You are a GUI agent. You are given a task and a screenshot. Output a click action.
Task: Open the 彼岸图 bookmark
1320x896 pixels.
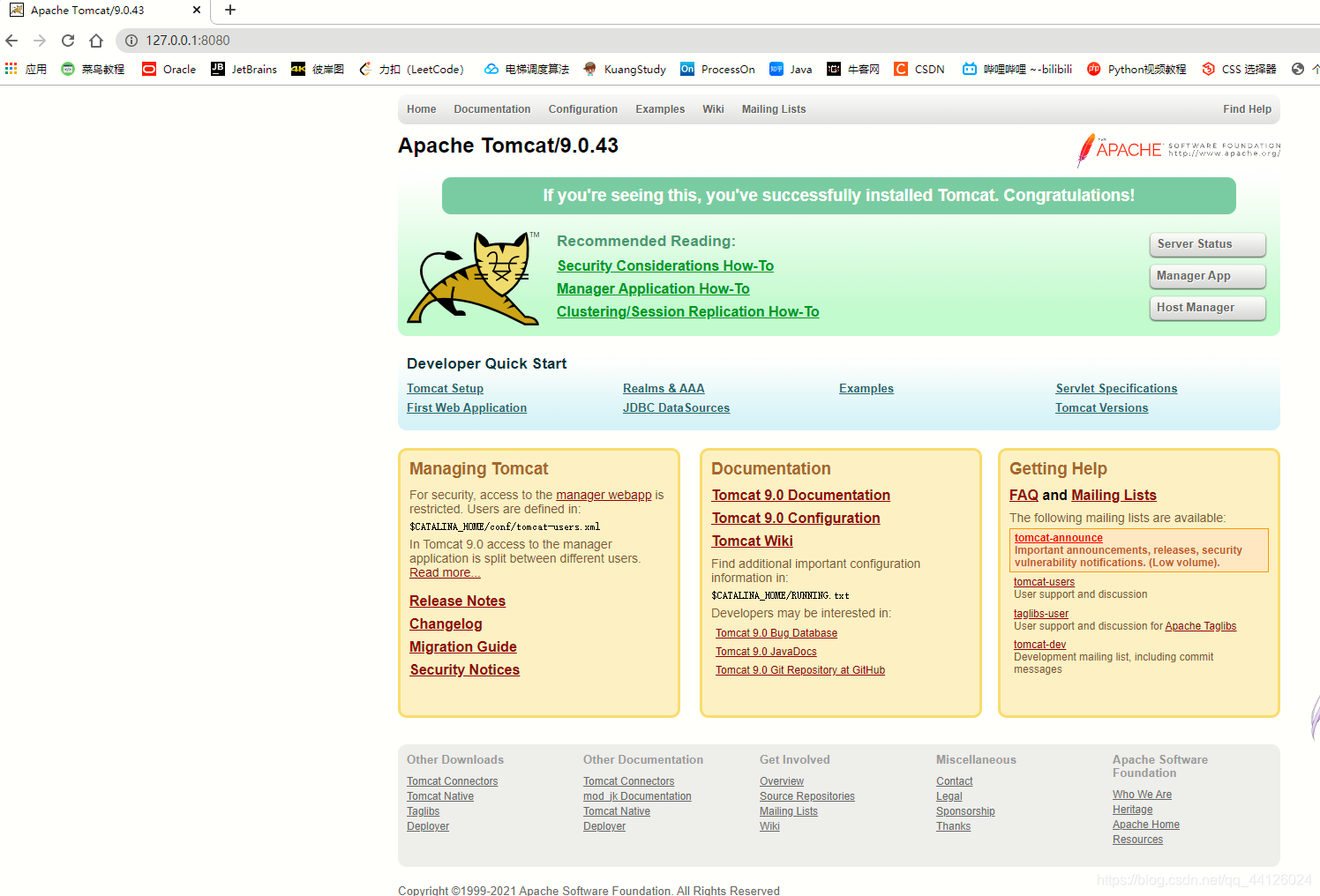[x=318, y=69]
